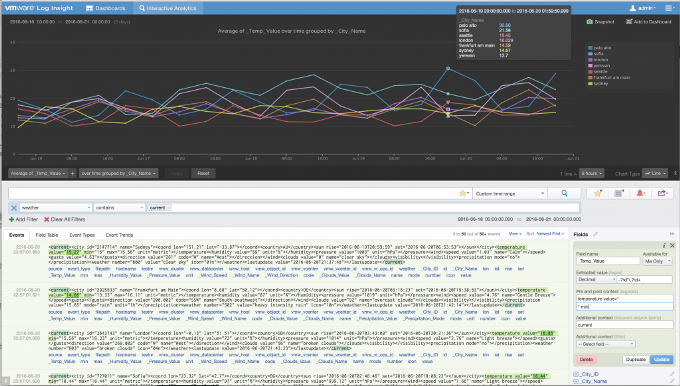Click the main search query input field

233,193
